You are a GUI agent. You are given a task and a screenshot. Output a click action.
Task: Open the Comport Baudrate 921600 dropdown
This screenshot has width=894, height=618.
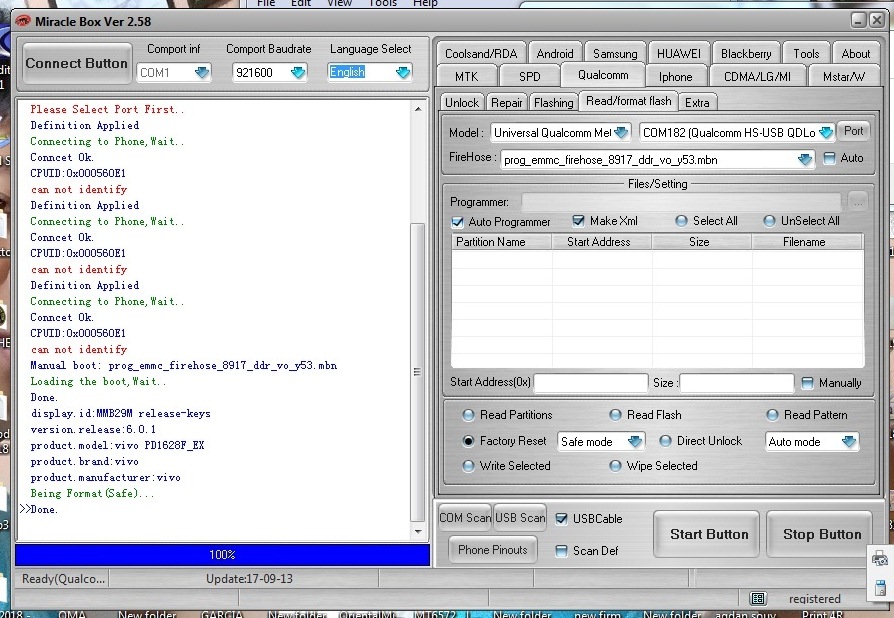click(298, 72)
